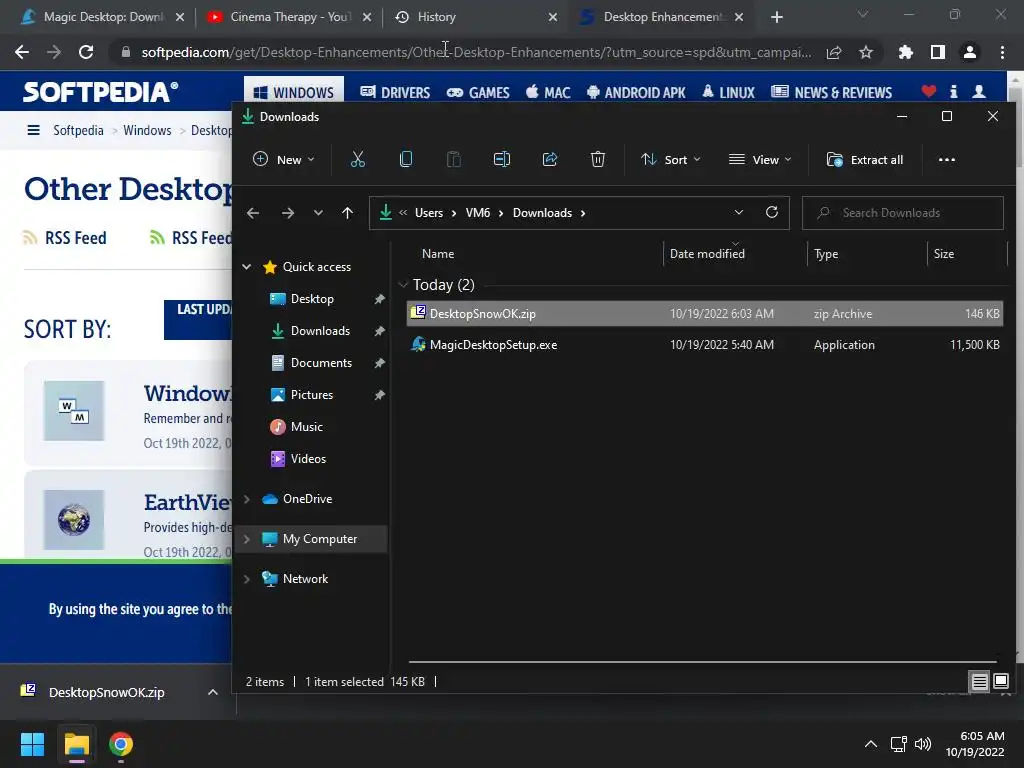The width and height of the screenshot is (1024, 768).
Task: Click the Softpedia heart icon
Action: tap(928, 91)
